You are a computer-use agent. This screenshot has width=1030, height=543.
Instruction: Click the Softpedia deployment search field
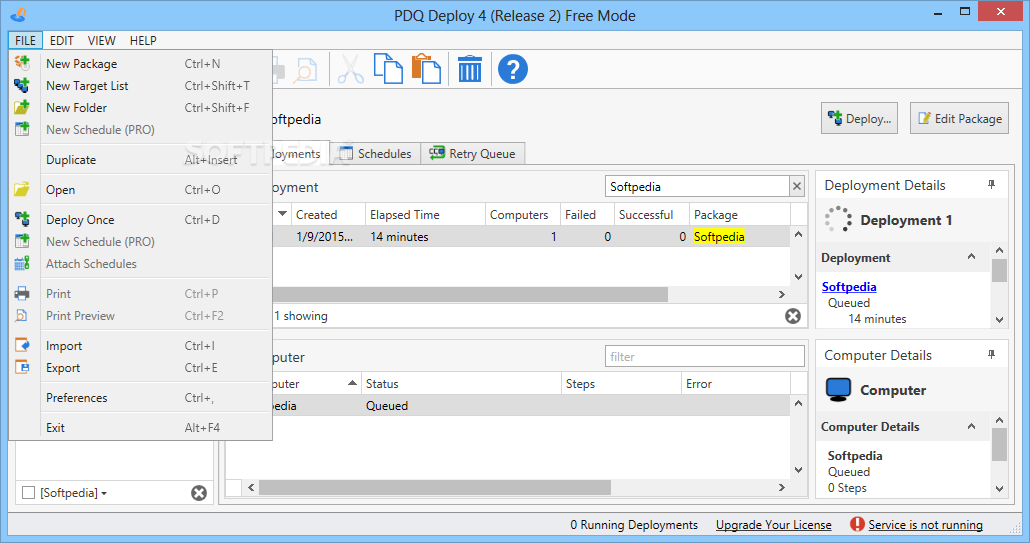[x=697, y=186]
